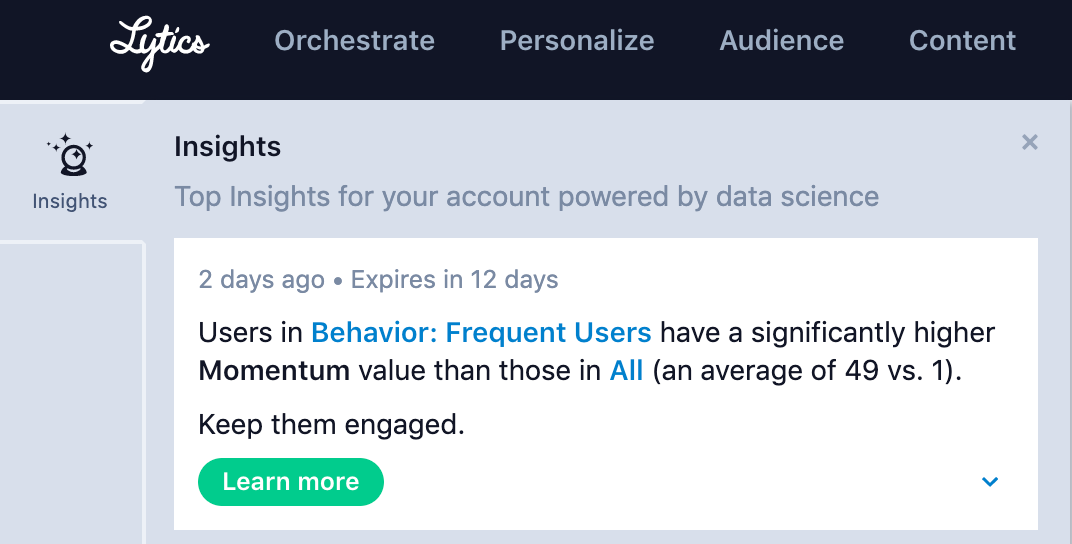Follow the Behavior: Frequent Users link
Viewport: 1072px width, 544px height.
tap(481, 332)
